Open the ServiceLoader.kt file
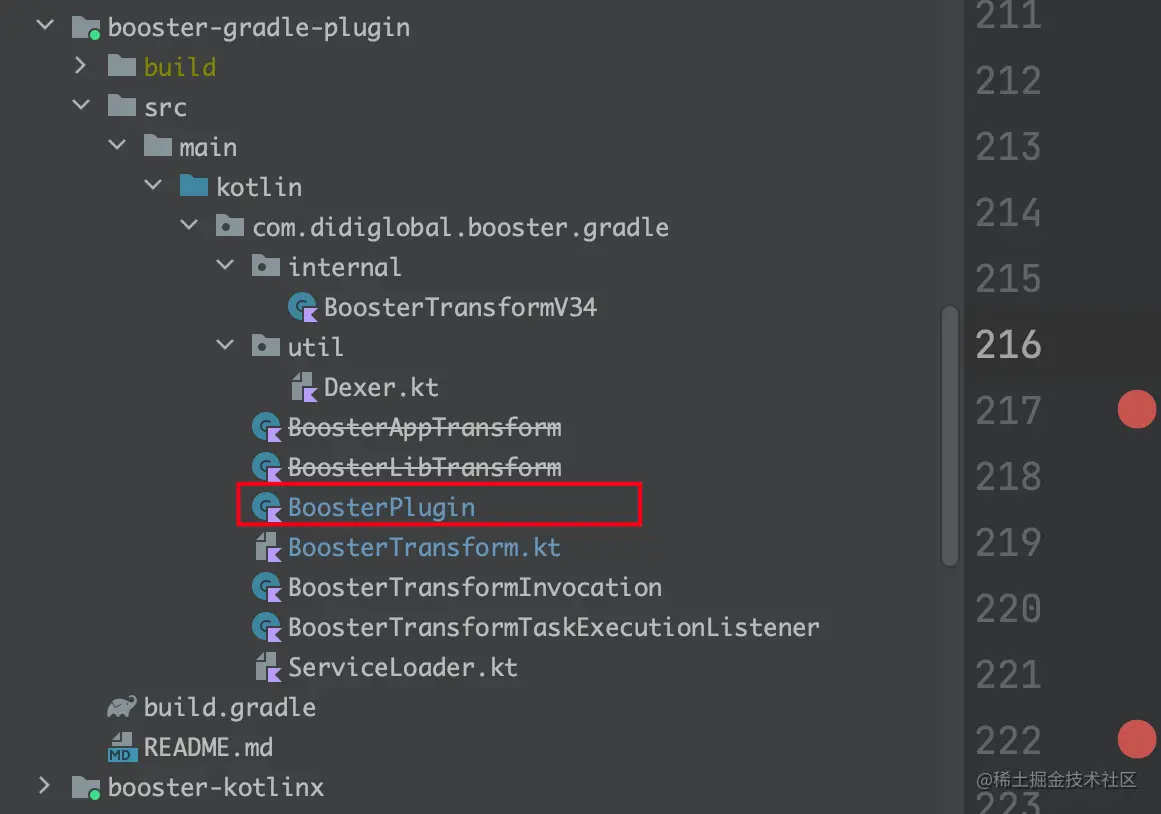 [x=403, y=667]
